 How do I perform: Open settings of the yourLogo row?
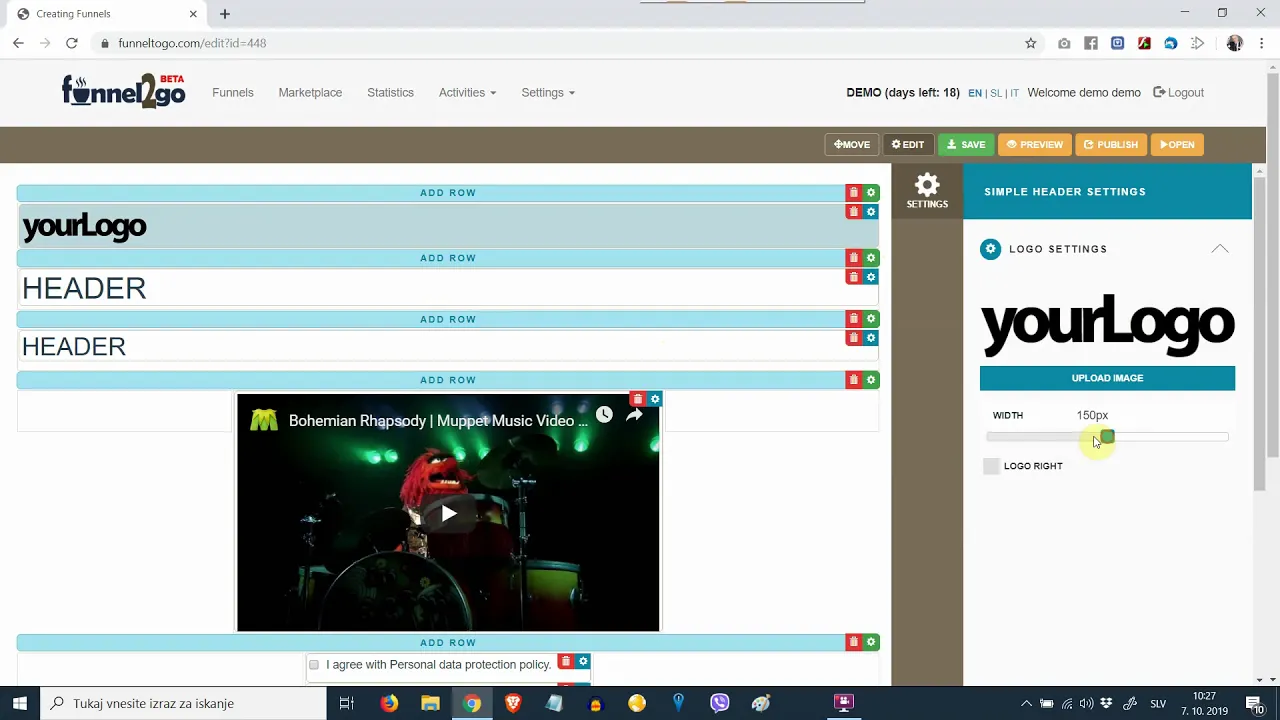(871, 212)
